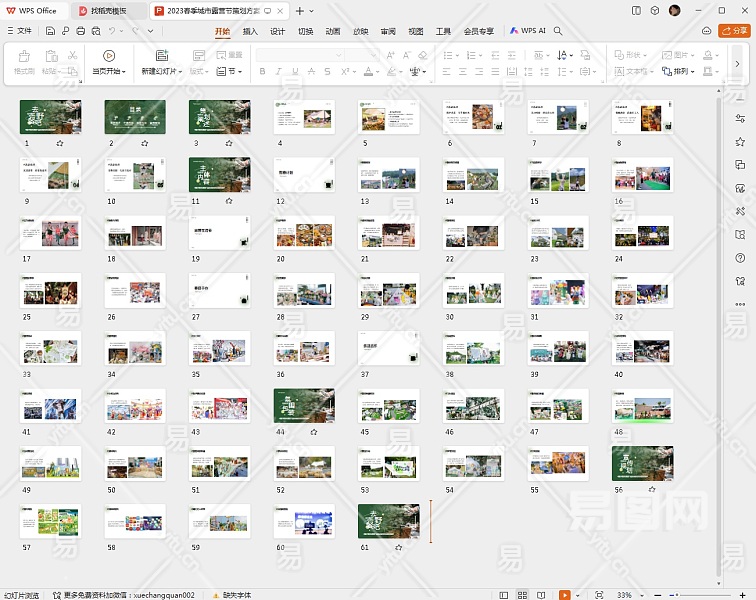Select slide 44 thumbnail
Viewport: 756px width, 600px height.
point(304,405)
